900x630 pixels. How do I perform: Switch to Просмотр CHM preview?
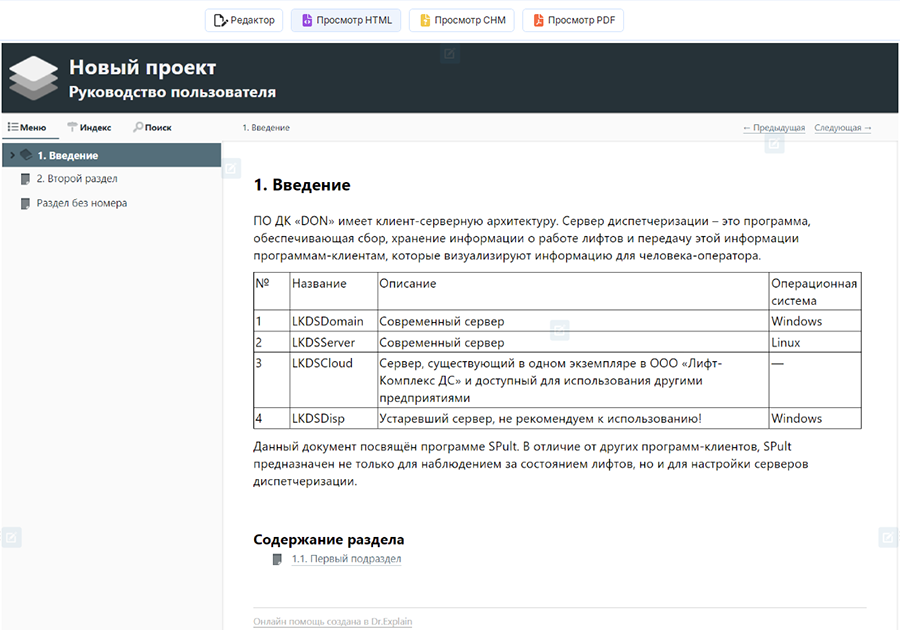462,20
